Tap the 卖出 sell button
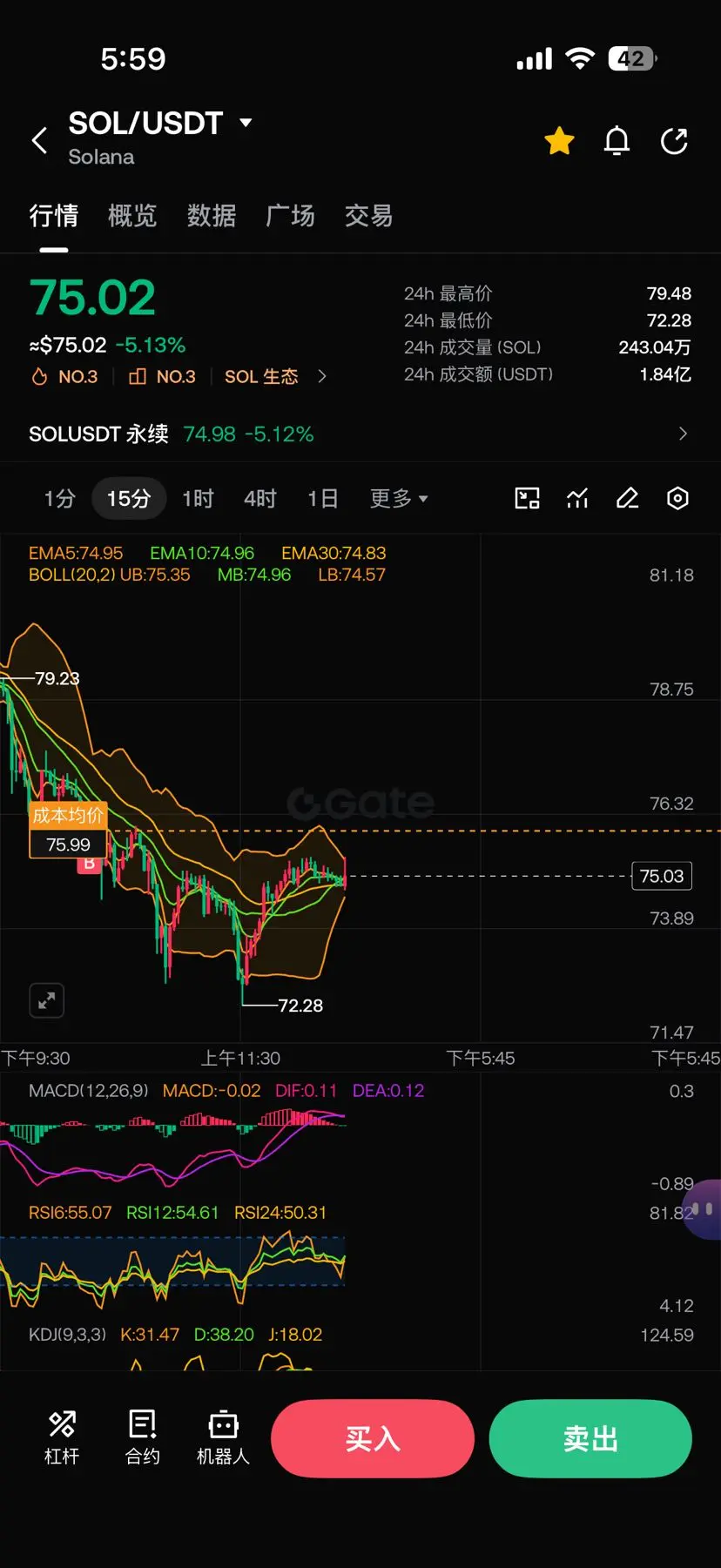The height and width of the screenshot is (1568, 721). coord(590,1438)
